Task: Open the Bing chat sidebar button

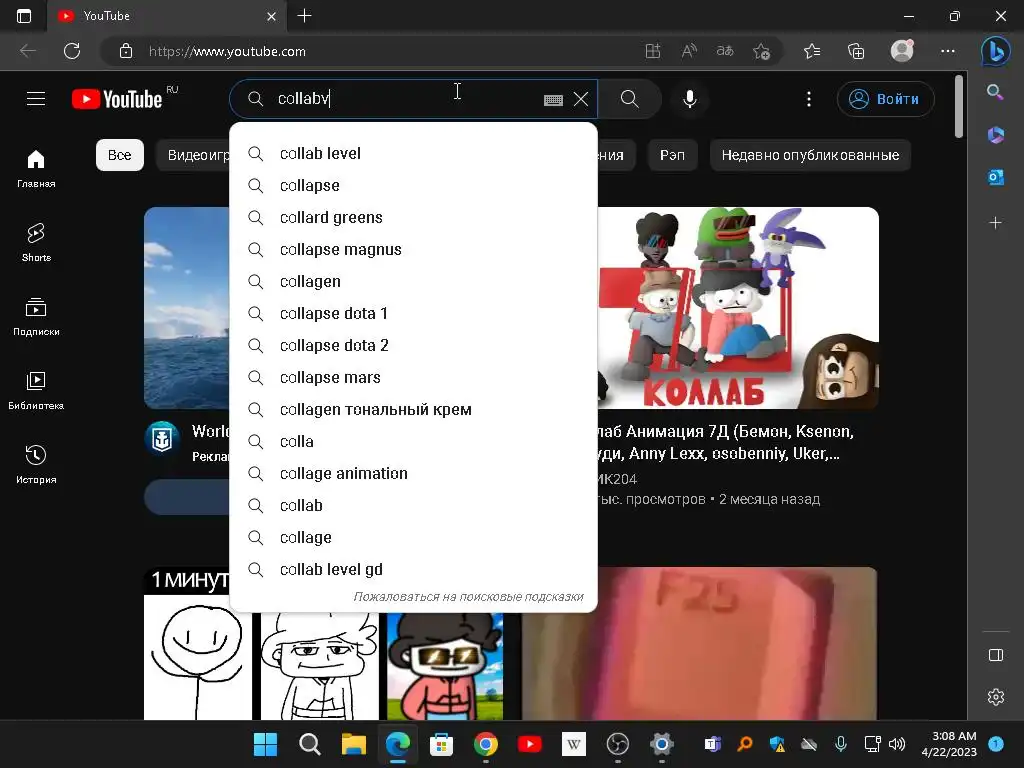Action: tap(995, 51)
